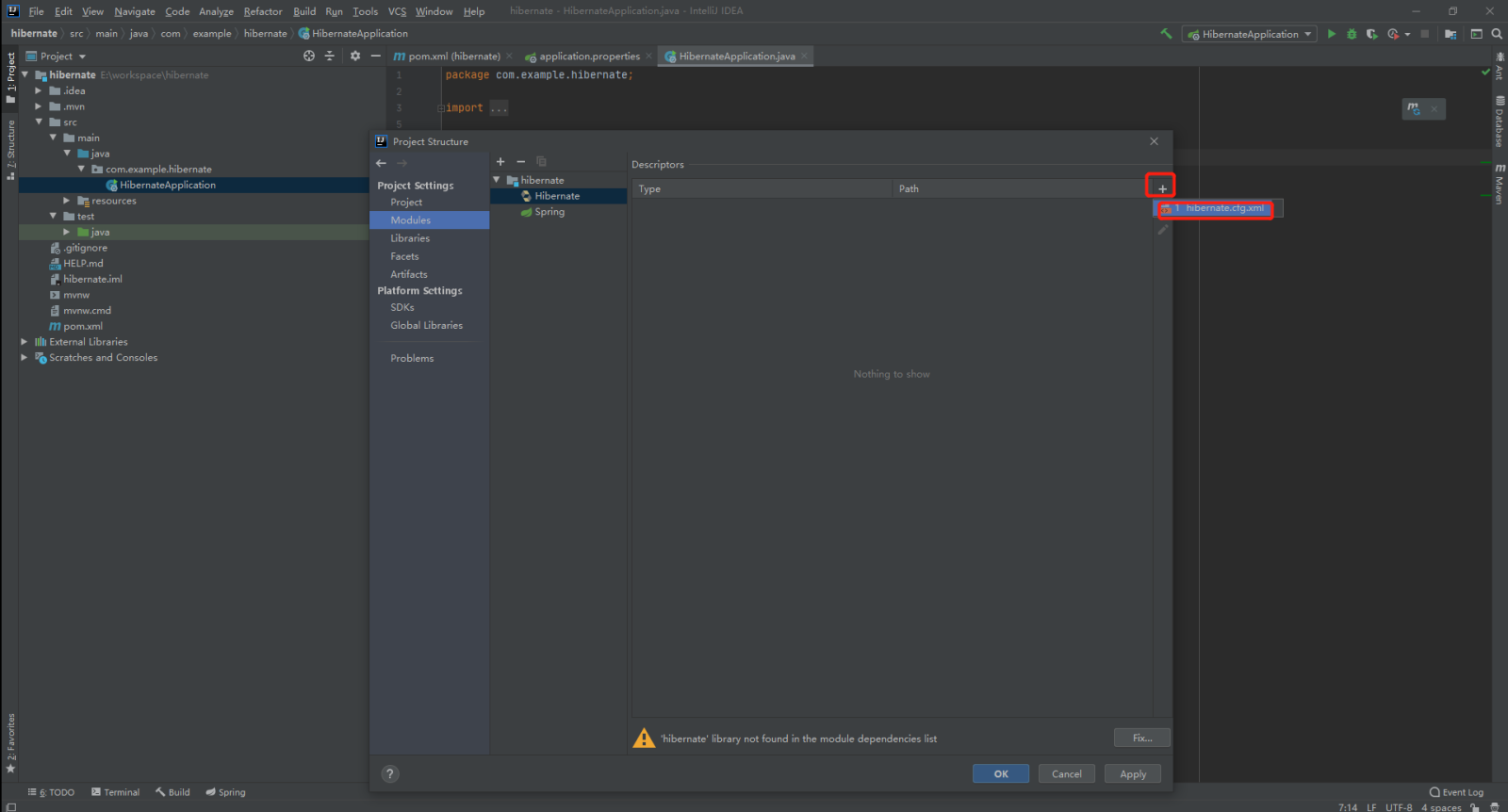The height and width of the screenshot is (812, 1508).
Task: Click the Fix... button
Action: (1141, 738)
